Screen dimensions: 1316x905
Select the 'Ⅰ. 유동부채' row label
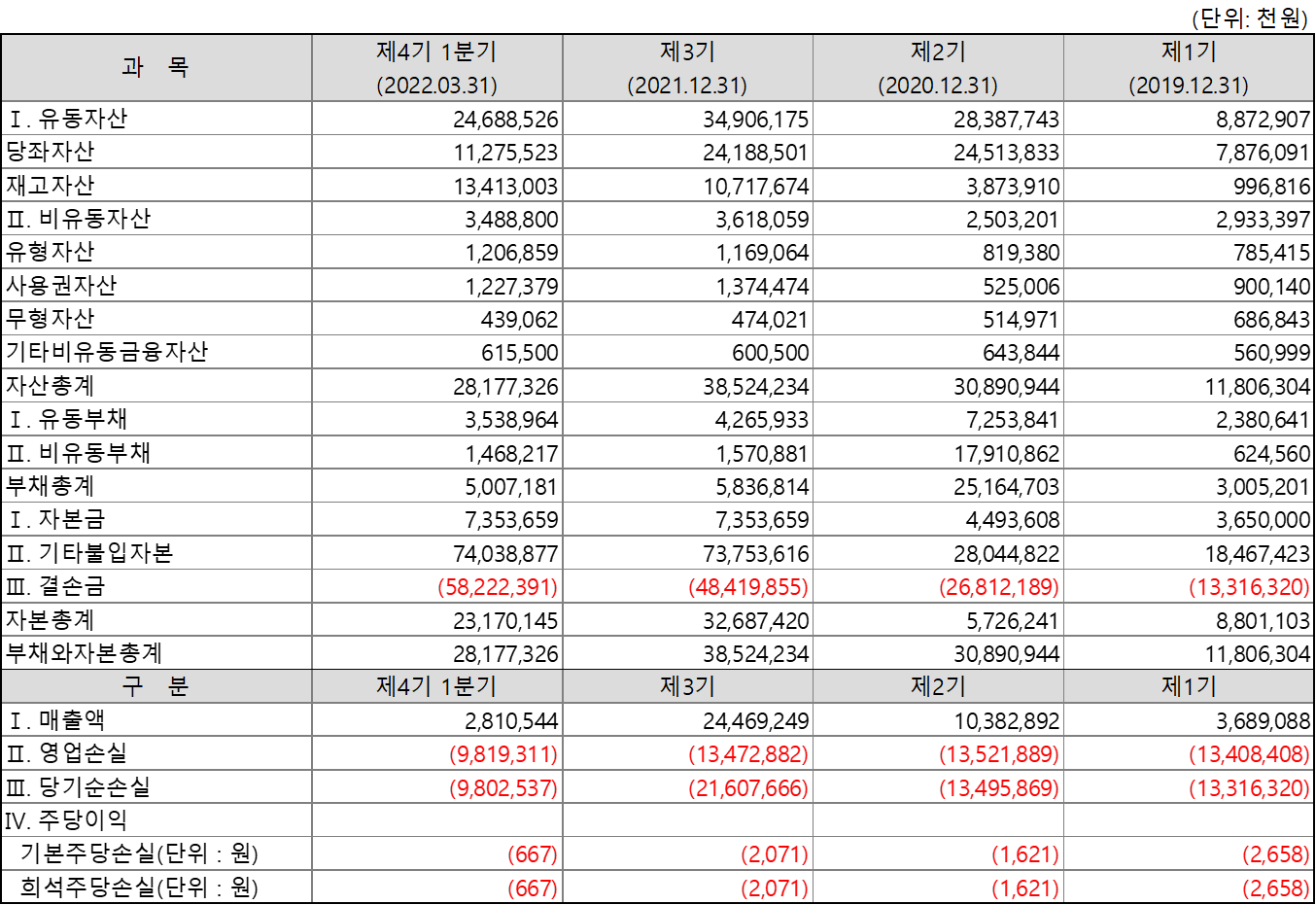tap(66, 419)
